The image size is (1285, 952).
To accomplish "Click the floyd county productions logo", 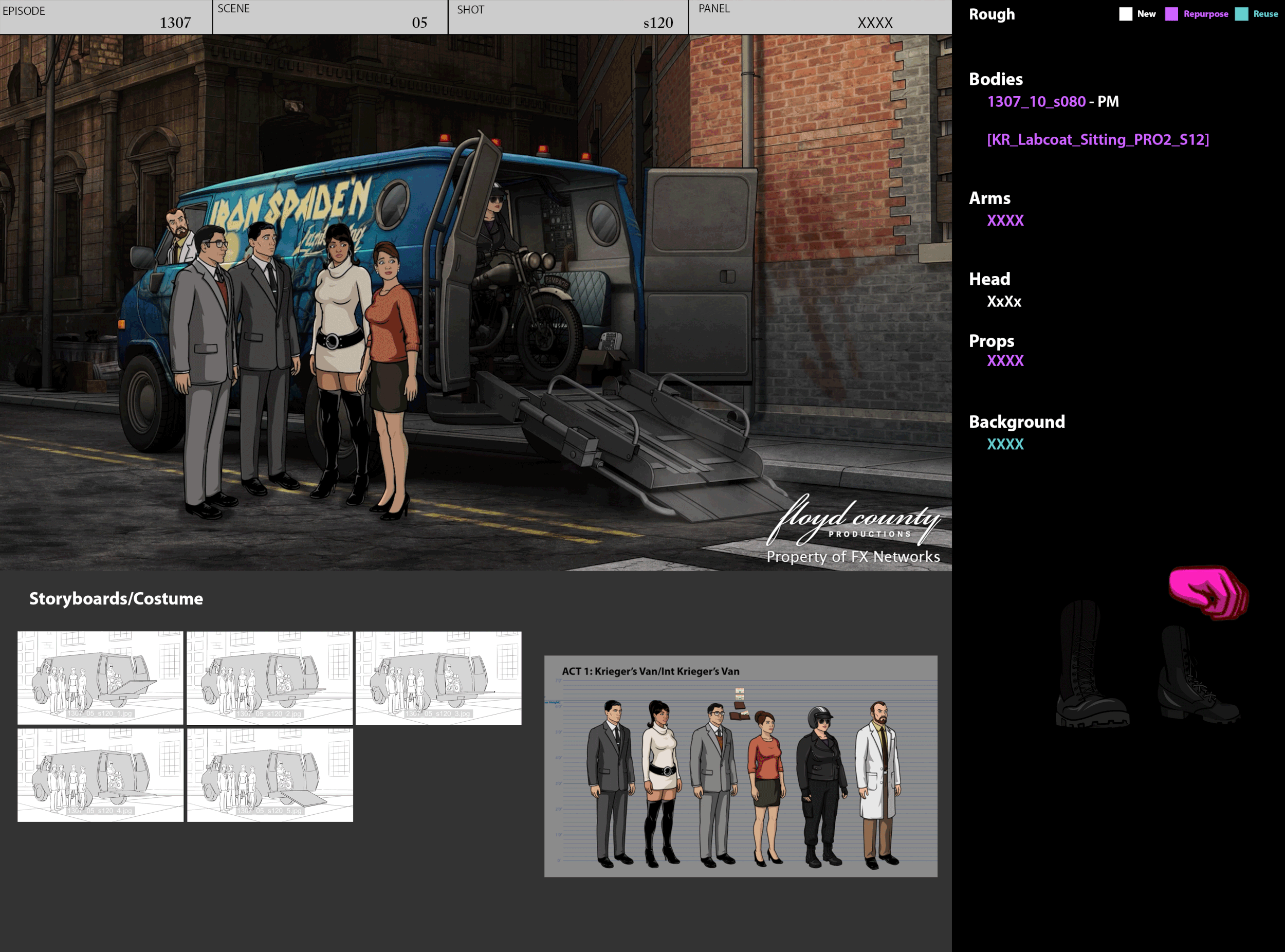I will tap(853, 520).
